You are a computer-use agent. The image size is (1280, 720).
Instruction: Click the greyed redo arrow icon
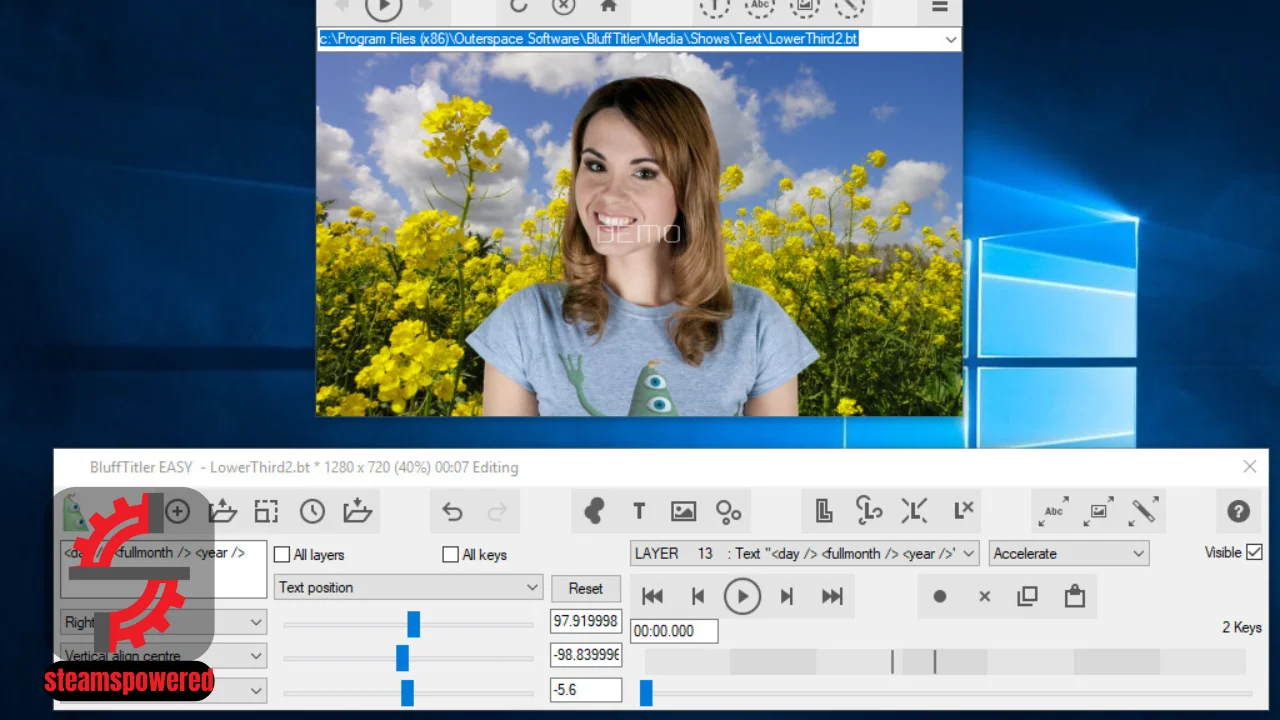497,512
